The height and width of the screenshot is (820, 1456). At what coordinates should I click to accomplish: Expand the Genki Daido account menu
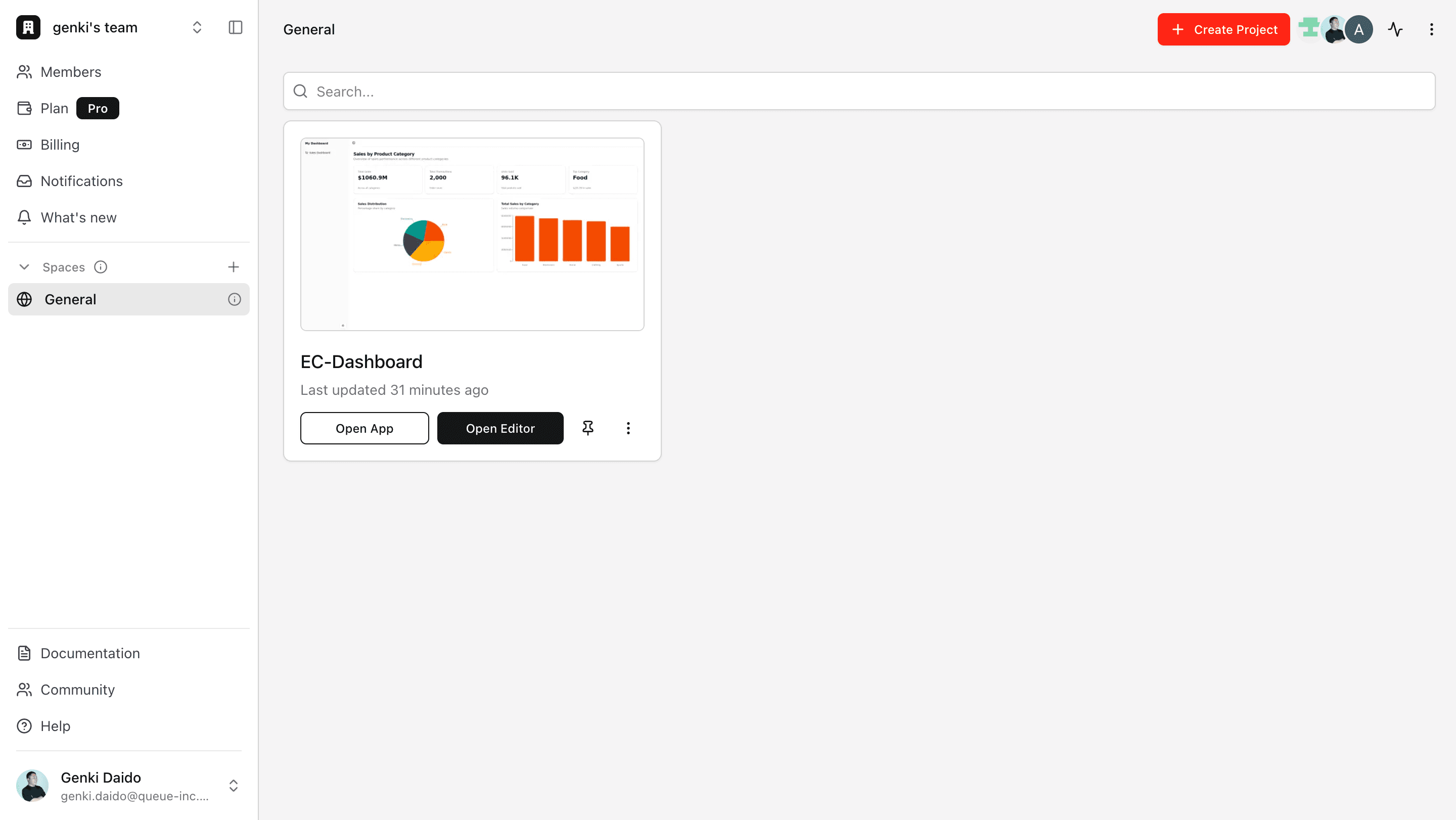pos(233,786)
